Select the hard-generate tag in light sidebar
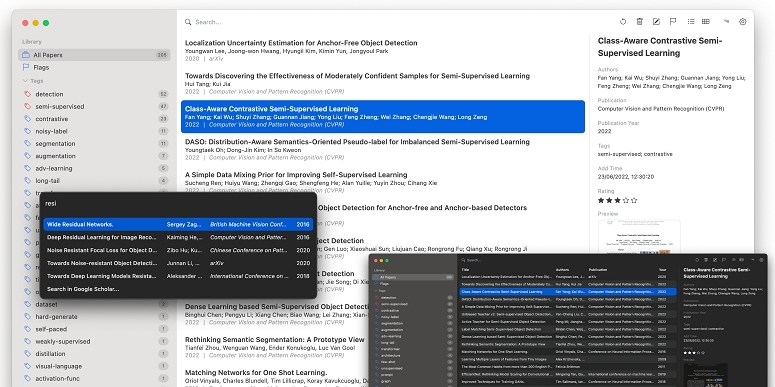The height and width of the screenshot is (387, 775). coord(95,317)
